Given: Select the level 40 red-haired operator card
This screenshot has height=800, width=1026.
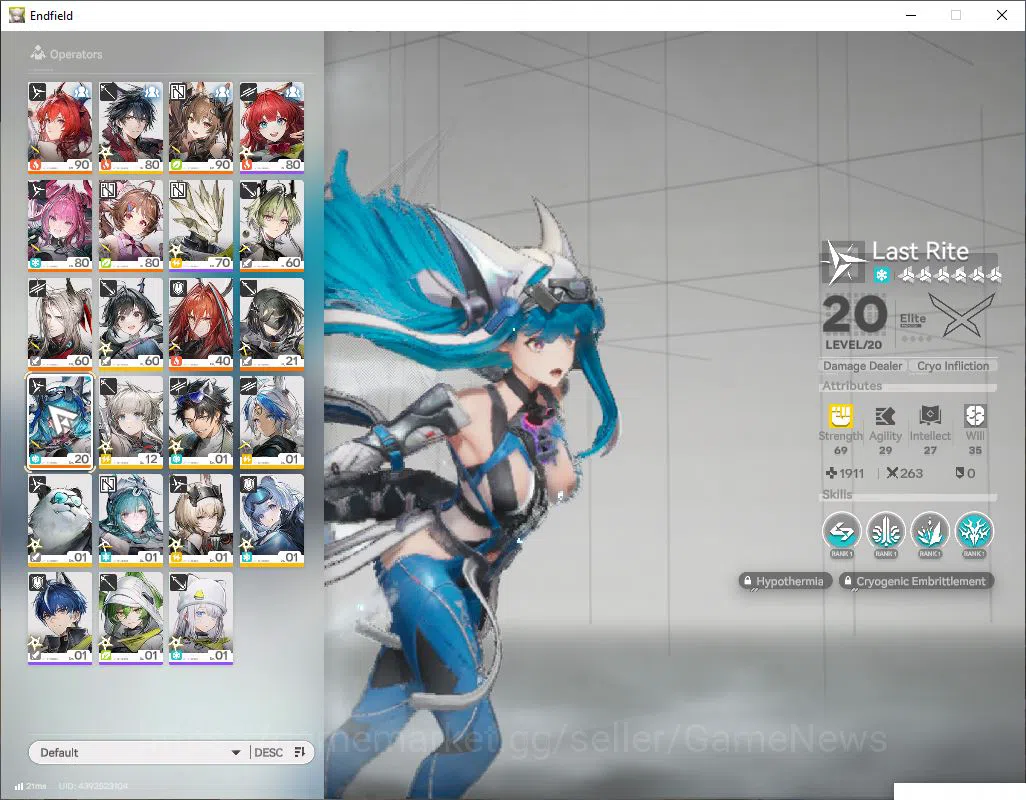Looking at the screenshot, I should [201, 324].
